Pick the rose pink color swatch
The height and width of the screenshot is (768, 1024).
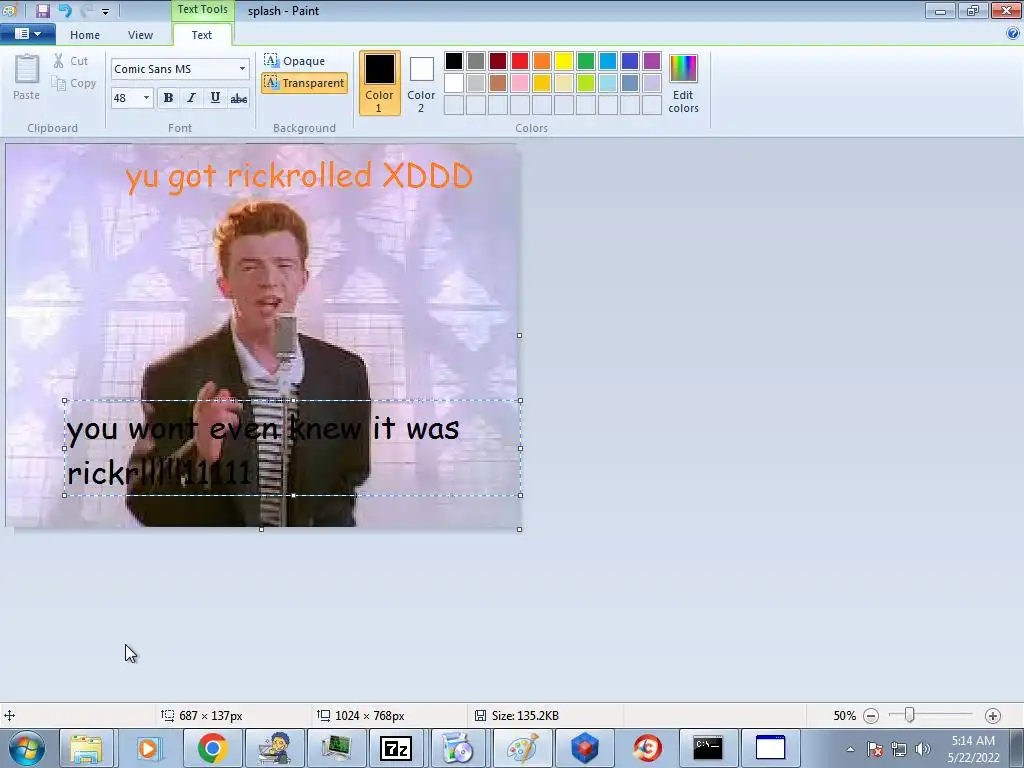tap(520, 83)
